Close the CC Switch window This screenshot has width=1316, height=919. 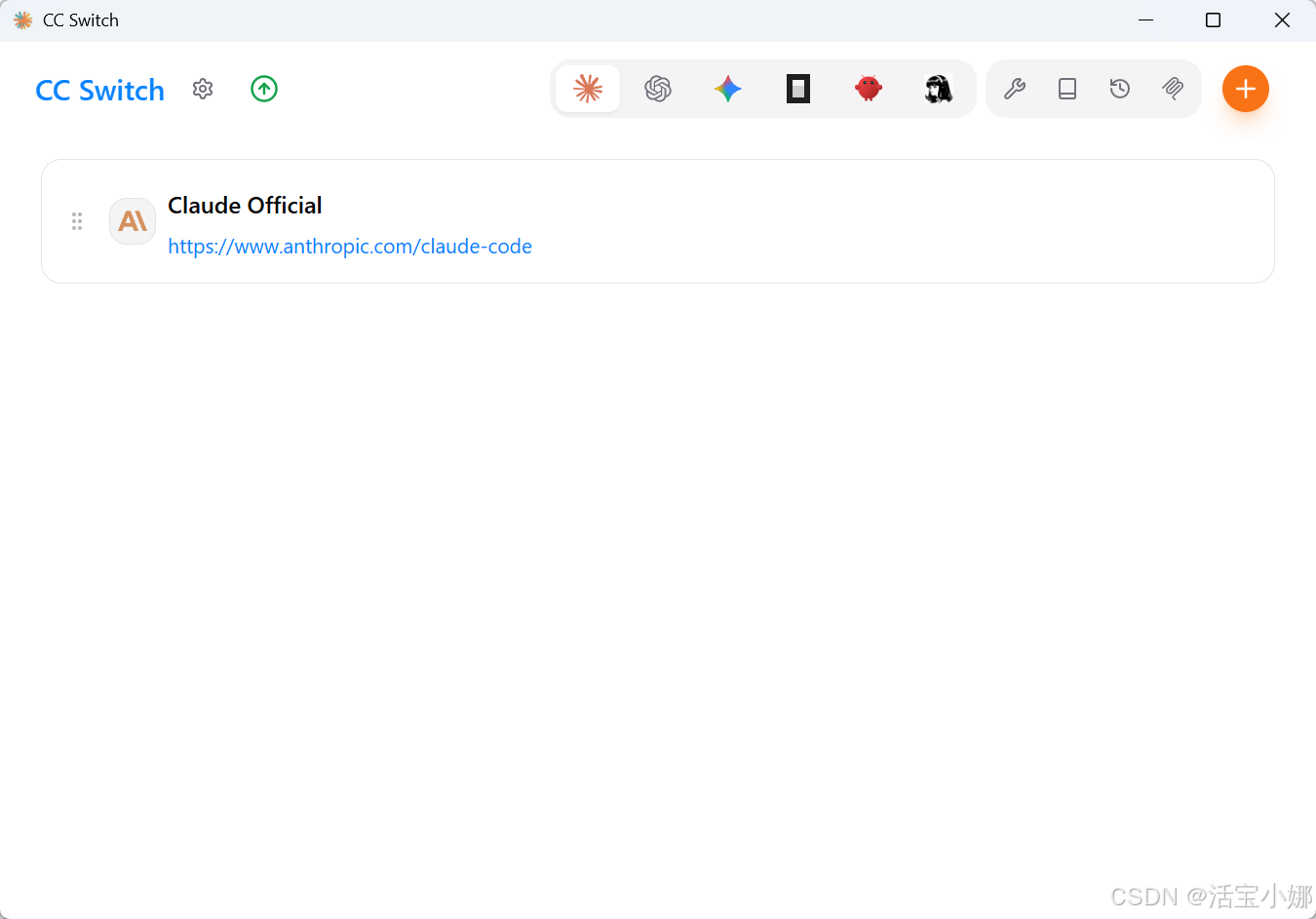coord(1282,20)
